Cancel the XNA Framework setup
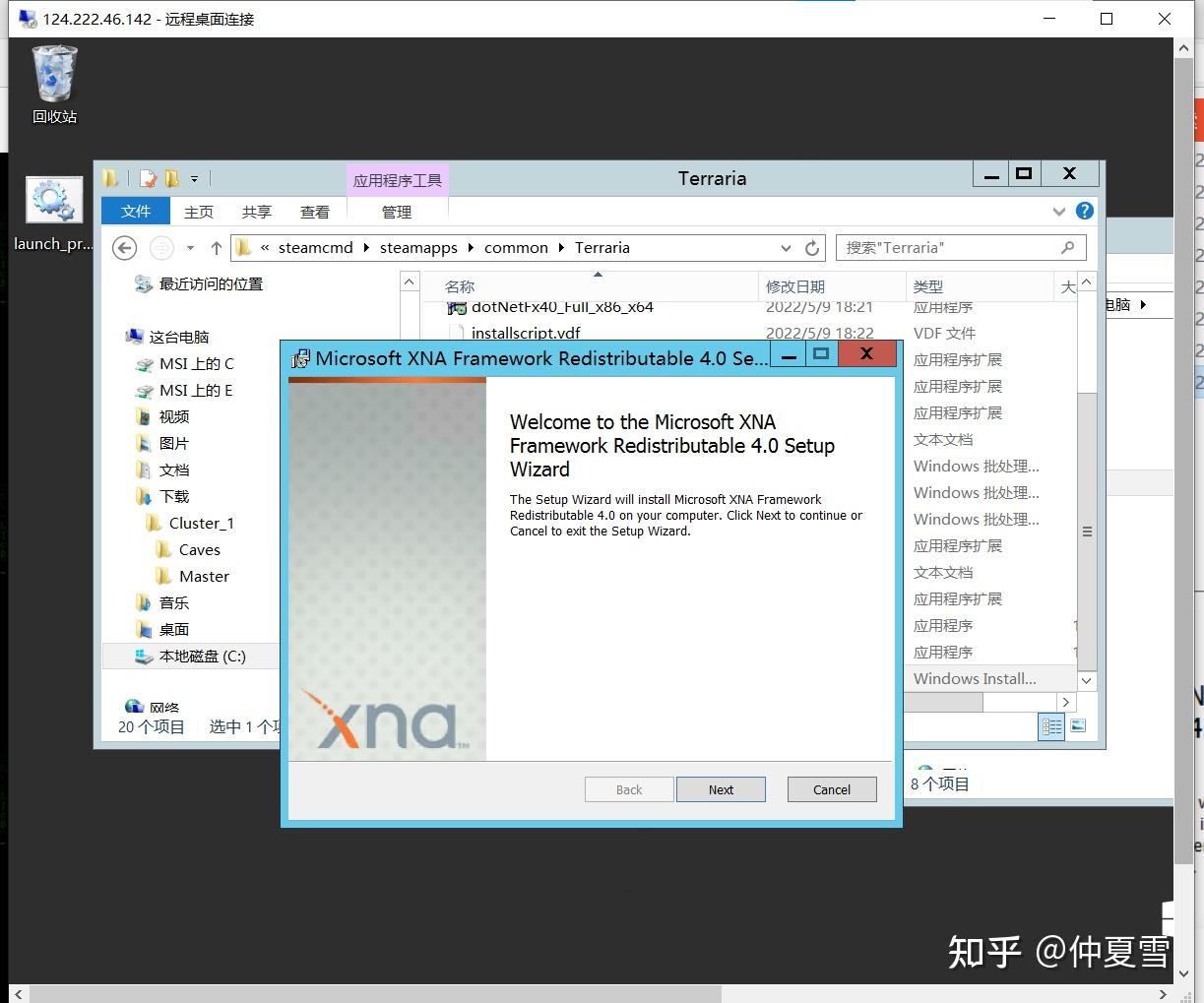The width and height of the screenshot is (1204, 1003). coord(832,789)
